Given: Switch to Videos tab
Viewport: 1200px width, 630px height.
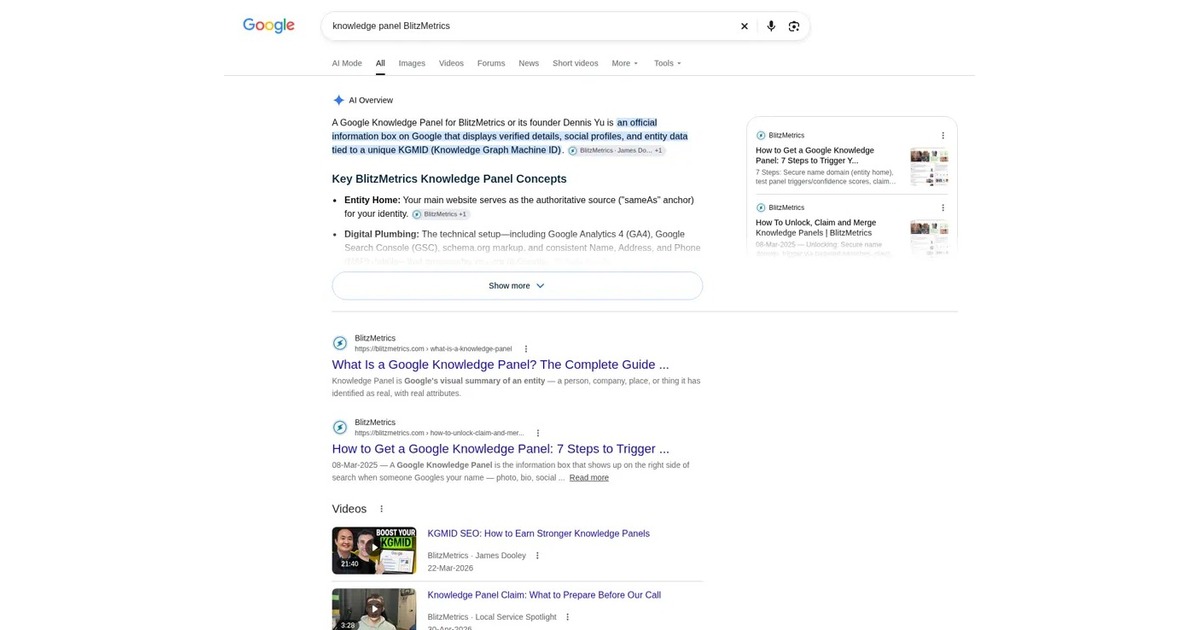Looking at the screenshot, I should tap(451, 63).
